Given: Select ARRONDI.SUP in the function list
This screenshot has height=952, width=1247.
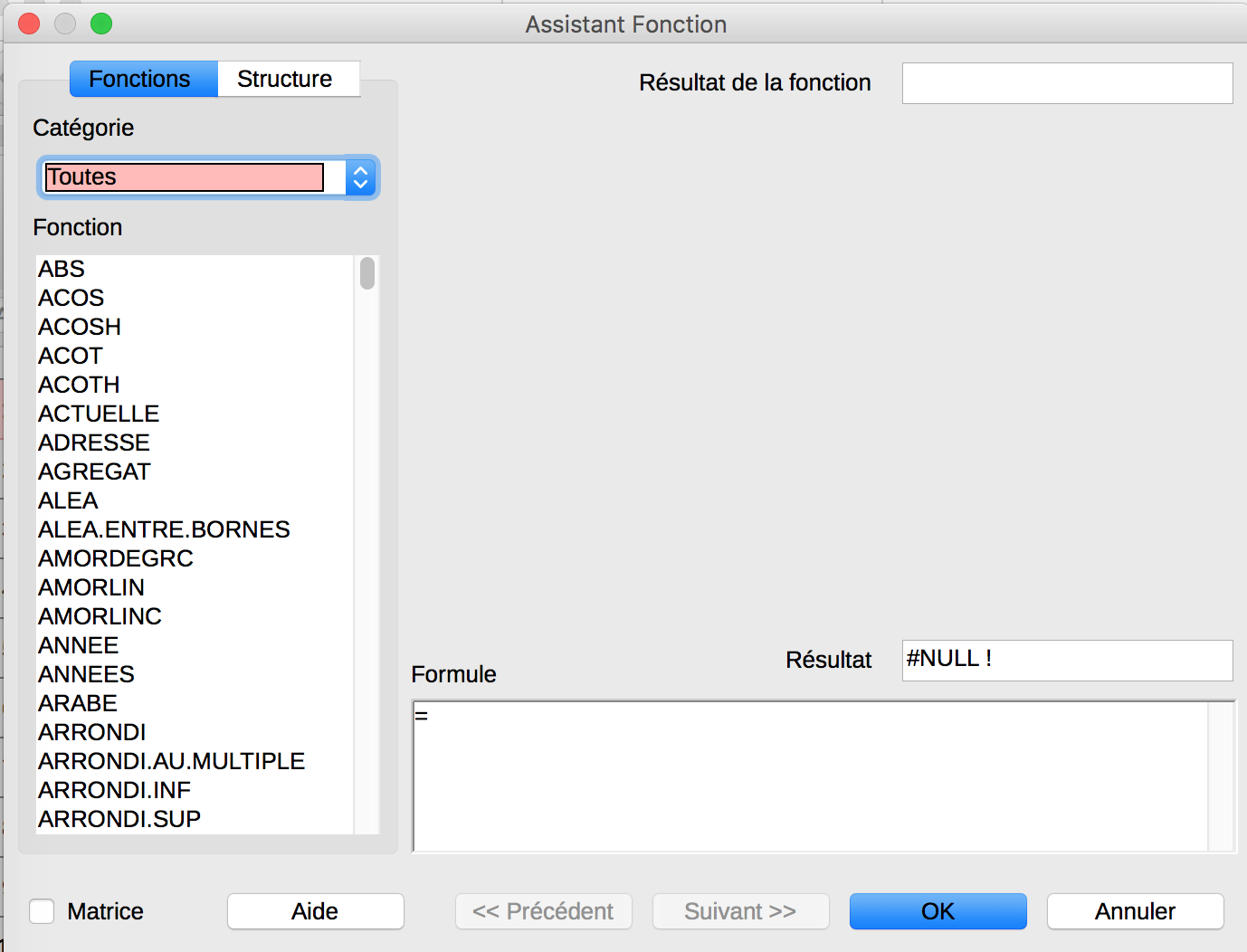Looking at the screenshot, I should point(195,819).
